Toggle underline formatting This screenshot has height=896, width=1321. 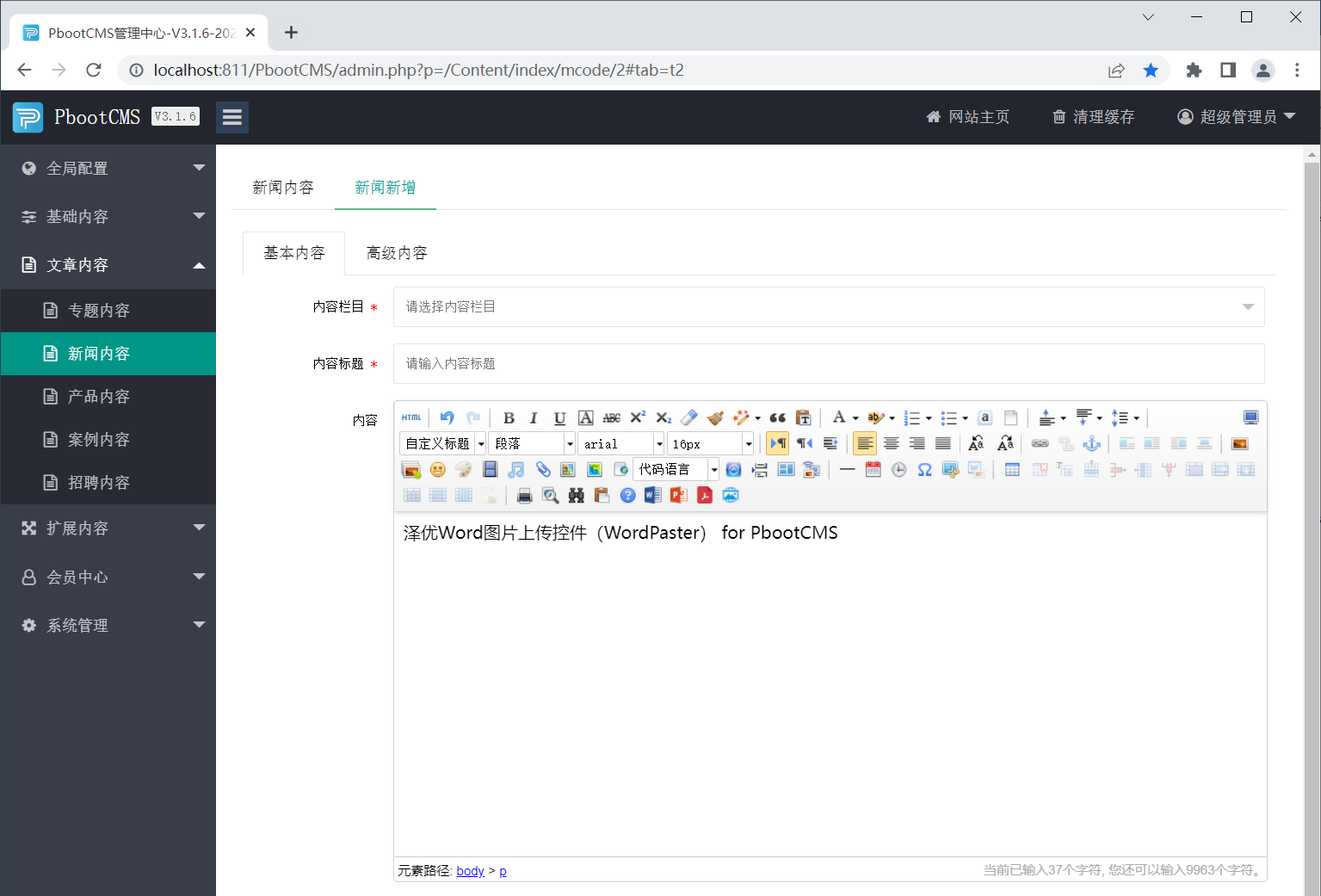point(559,417)
